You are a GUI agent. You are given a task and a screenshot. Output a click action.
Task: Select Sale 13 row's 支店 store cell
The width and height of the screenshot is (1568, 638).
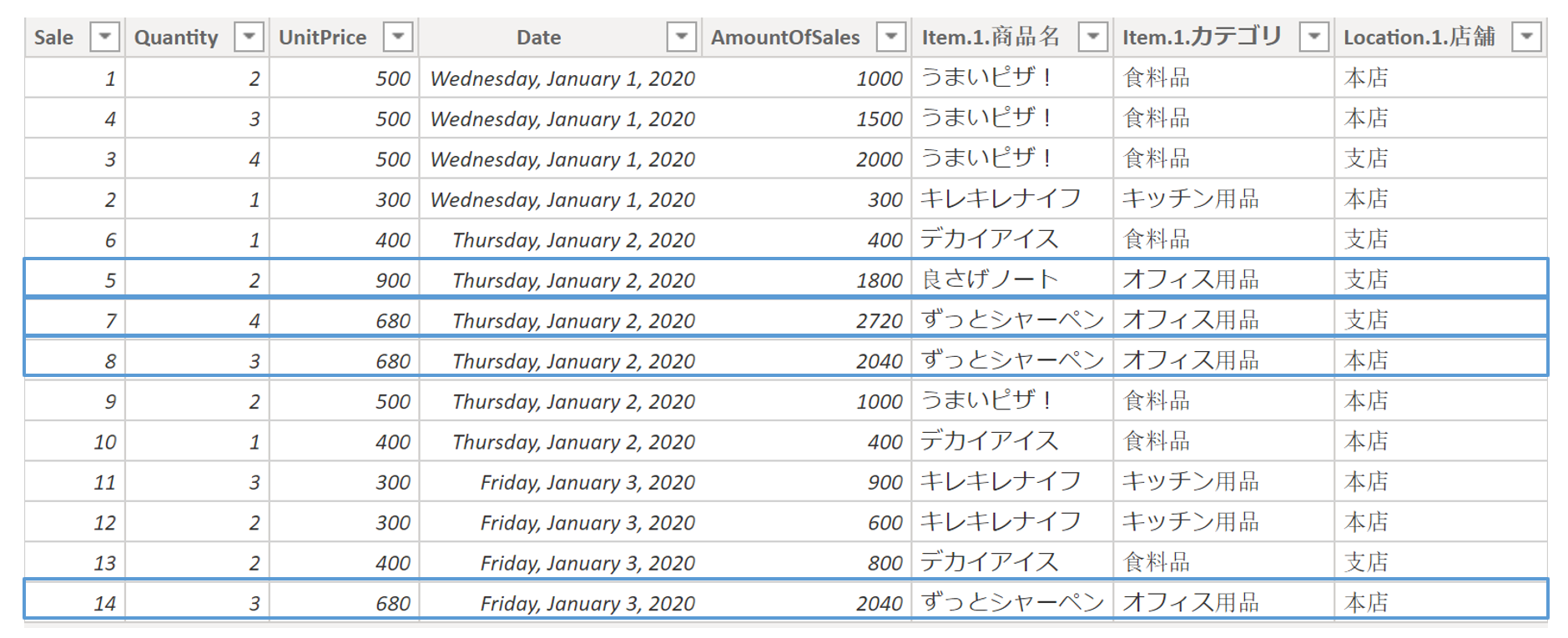click(x=1366, y=563)
